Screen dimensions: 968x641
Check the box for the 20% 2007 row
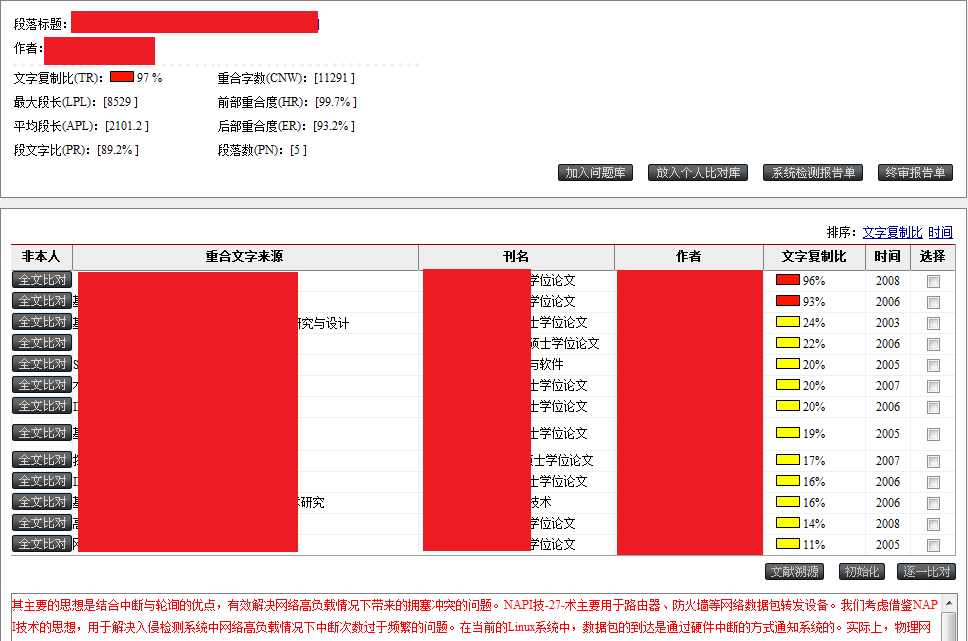coord(933,387)
